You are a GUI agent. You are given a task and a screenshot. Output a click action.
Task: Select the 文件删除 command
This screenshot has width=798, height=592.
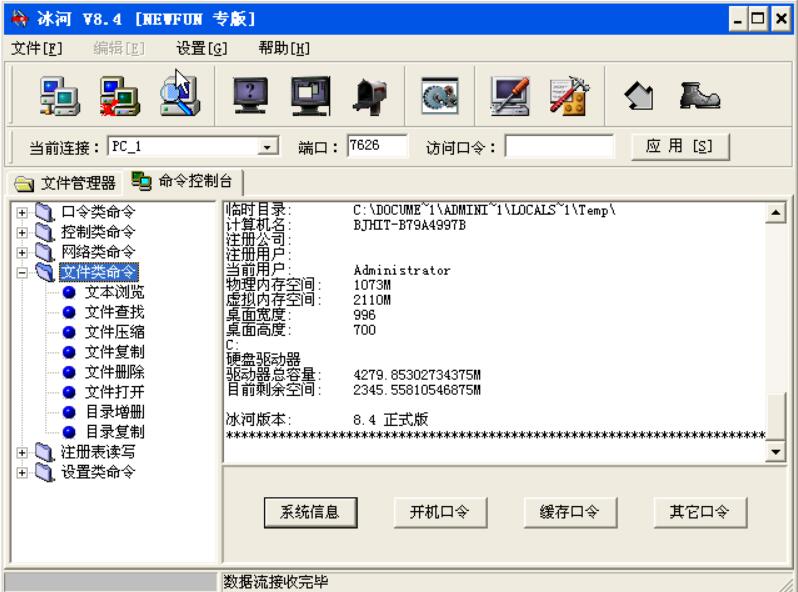point(115,372)
